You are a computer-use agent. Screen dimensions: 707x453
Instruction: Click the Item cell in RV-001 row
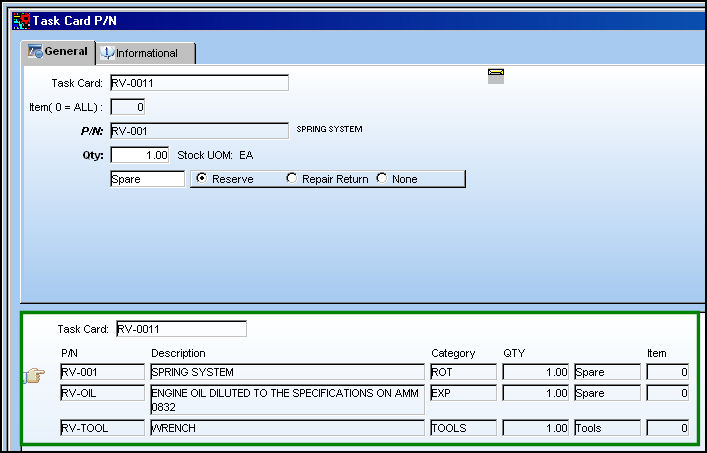coord(668,372)
